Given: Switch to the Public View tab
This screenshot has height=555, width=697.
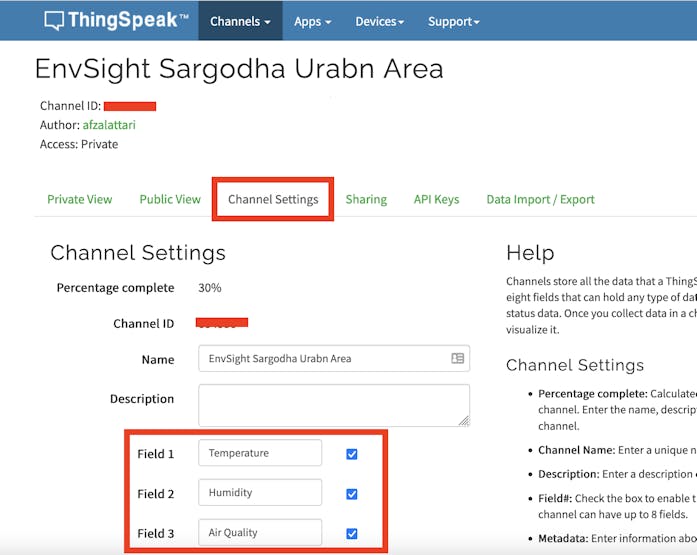Looking at the screenshot, I should click(x=170, y=200).
